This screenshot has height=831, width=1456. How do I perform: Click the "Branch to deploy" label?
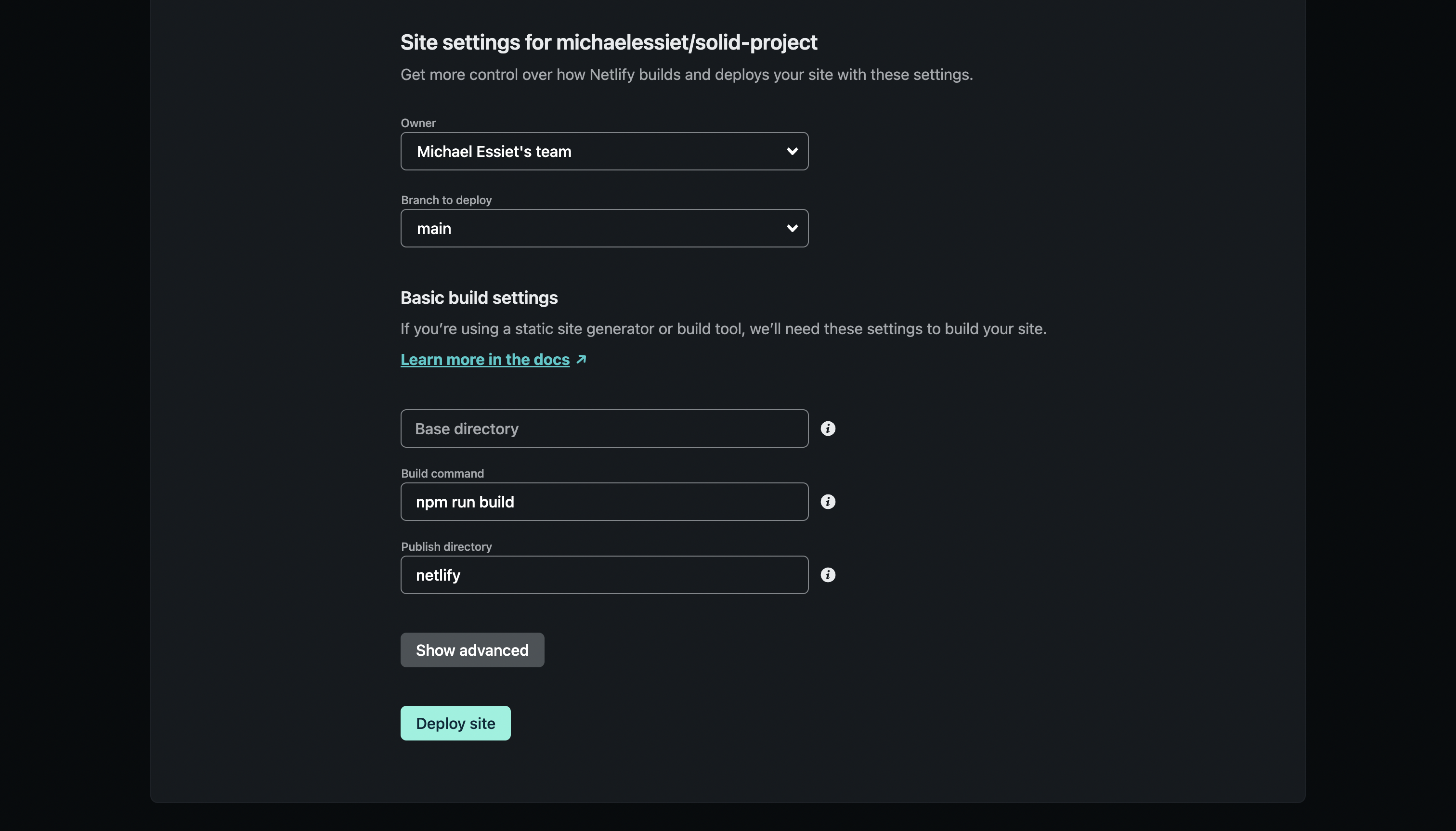(446, 200)
